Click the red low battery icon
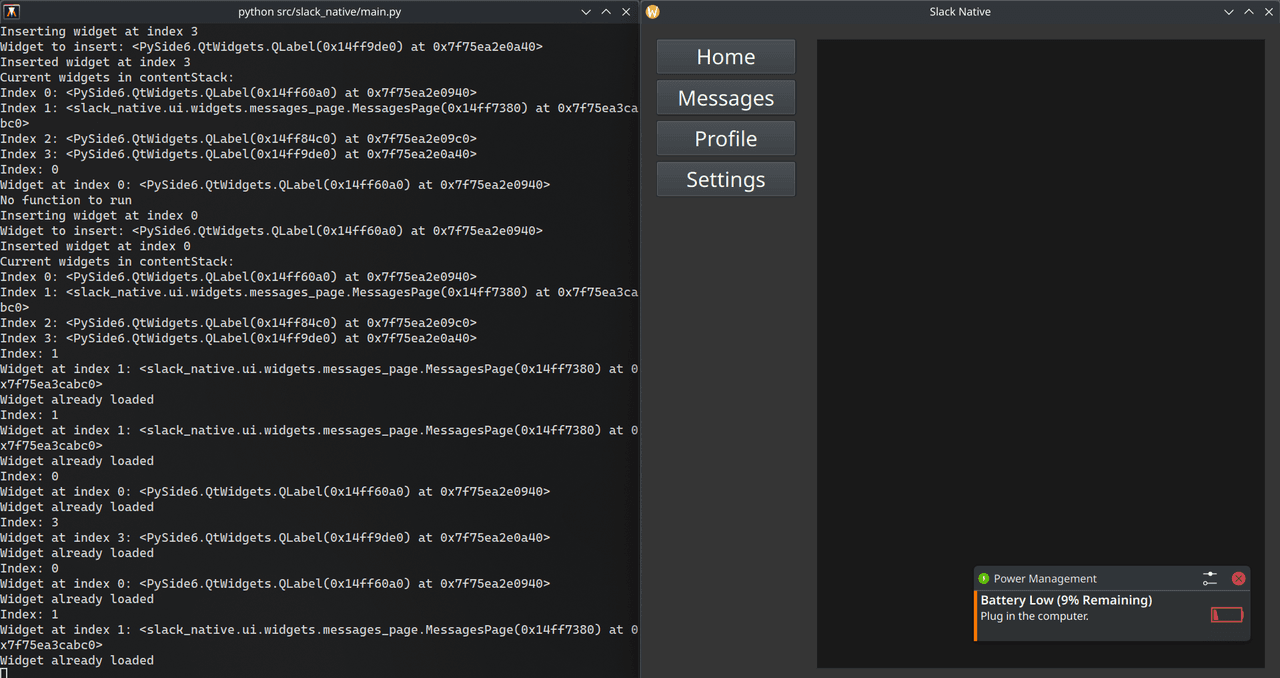The image size is (1280, 678). click(1226, 615)
